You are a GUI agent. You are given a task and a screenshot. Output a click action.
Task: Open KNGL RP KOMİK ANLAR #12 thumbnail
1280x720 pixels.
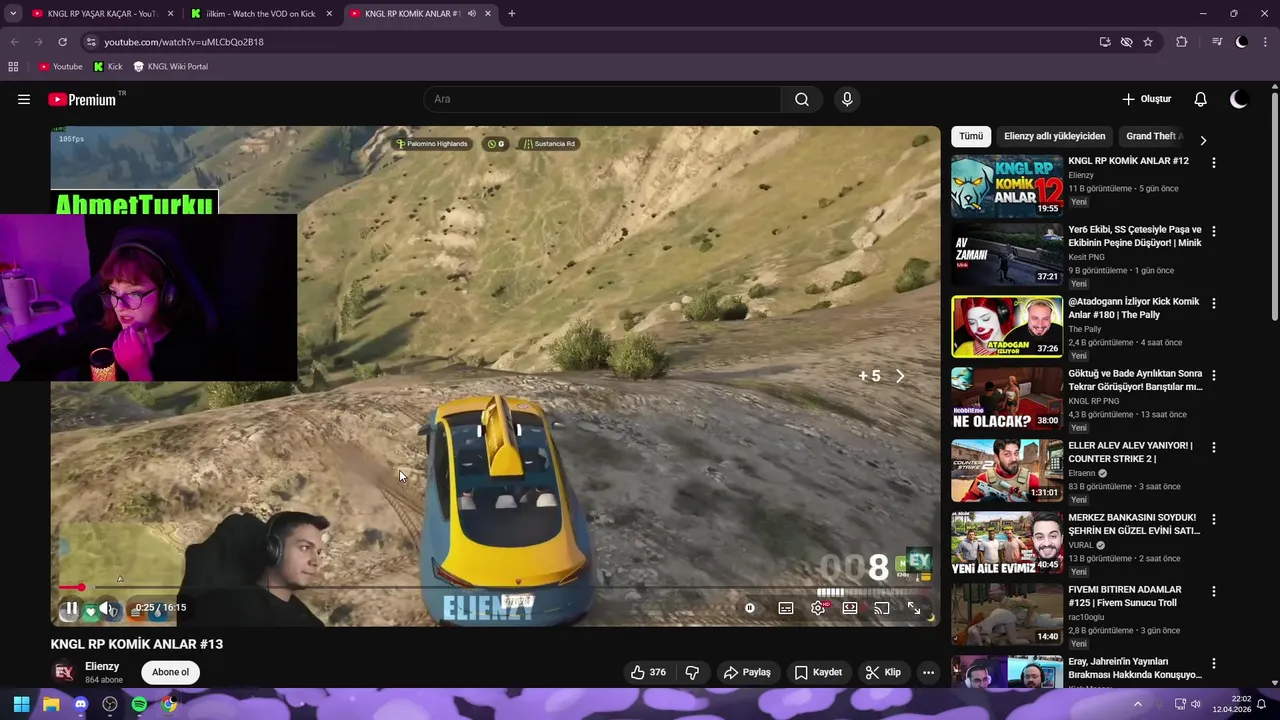click(1007, 185)
